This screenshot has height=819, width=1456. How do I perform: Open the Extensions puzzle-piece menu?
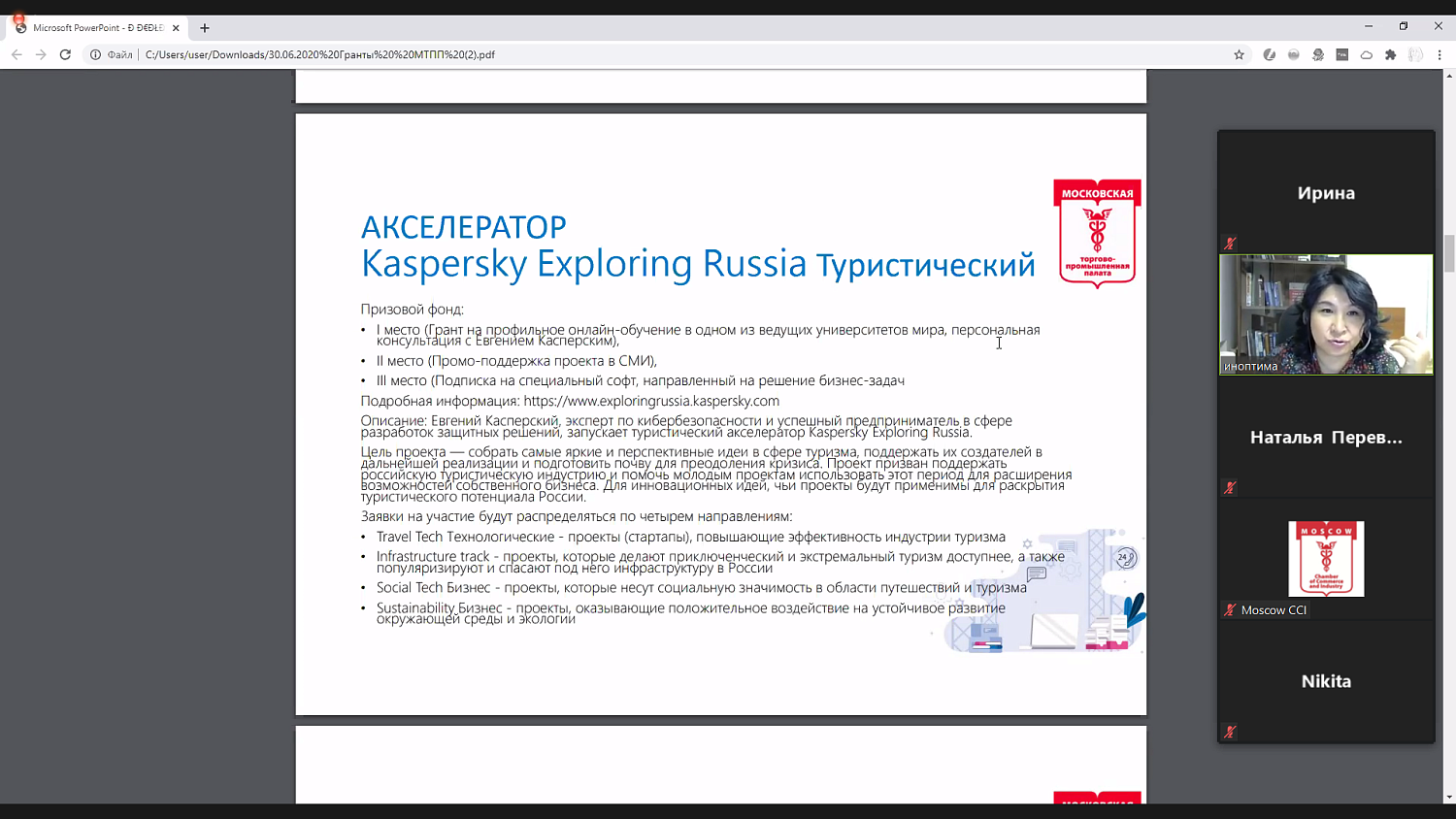click(x=1391, y=54)
